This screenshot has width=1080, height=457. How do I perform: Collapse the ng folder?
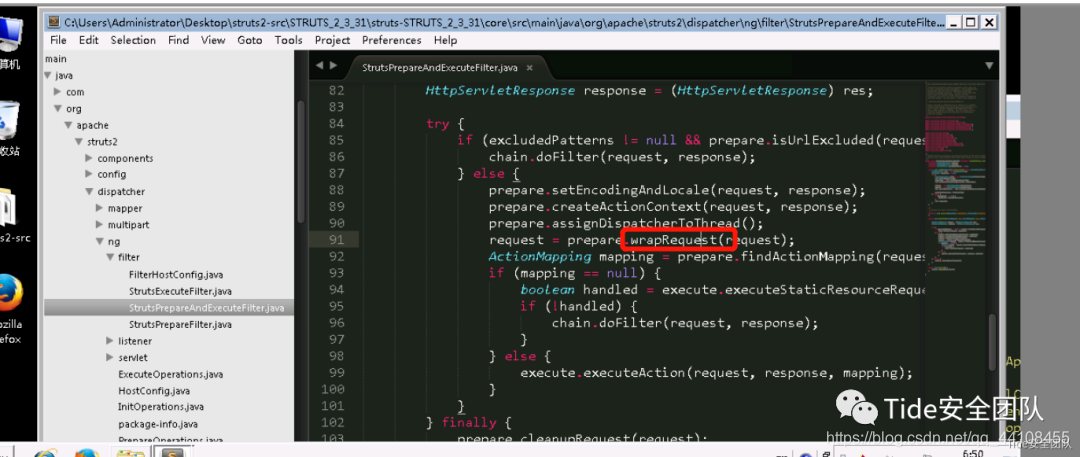99,241
